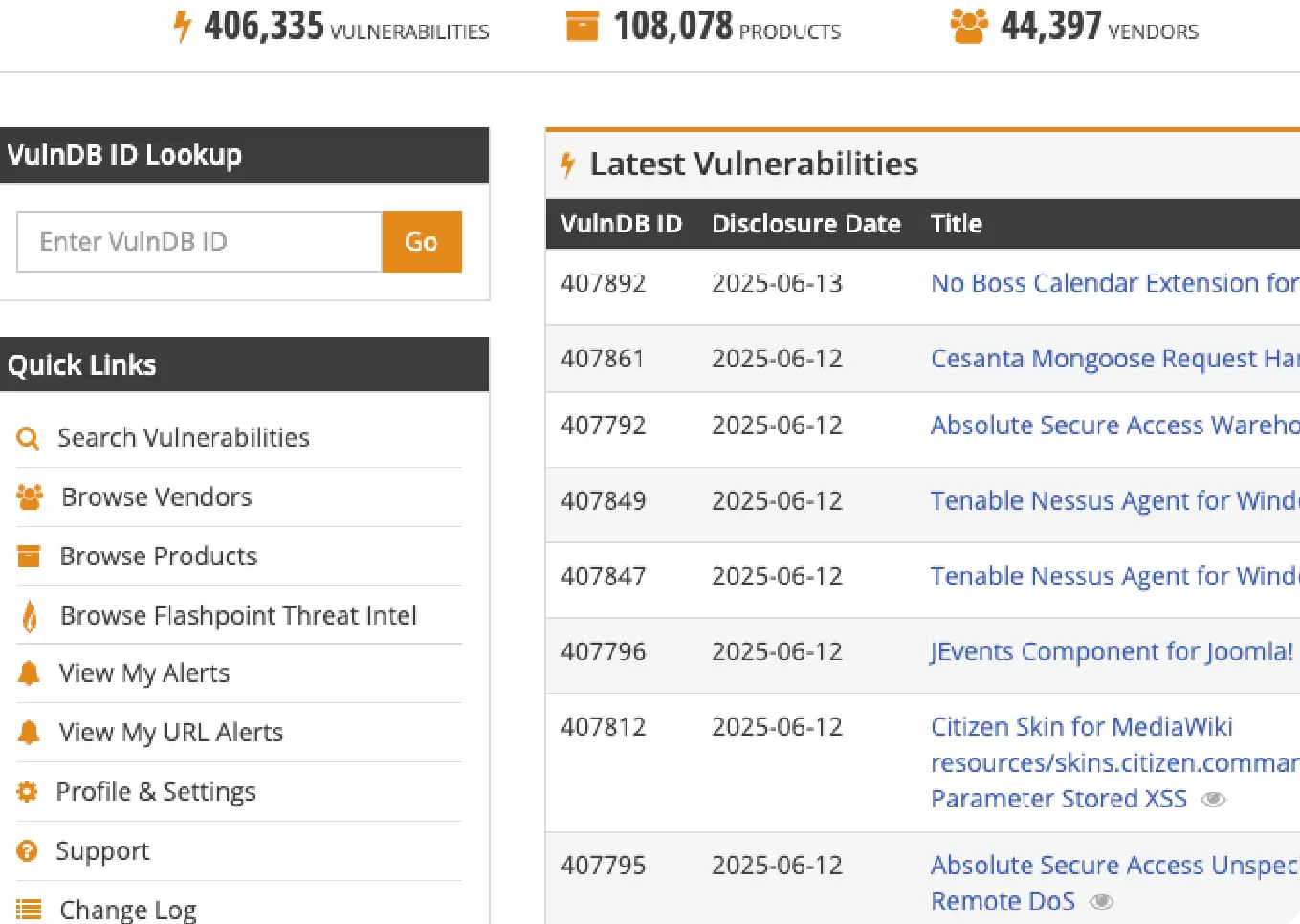The height and width of the screenshot is (924, 1300).
Task: Click the question mark icon beside Support
Action: tap(27, 851)
